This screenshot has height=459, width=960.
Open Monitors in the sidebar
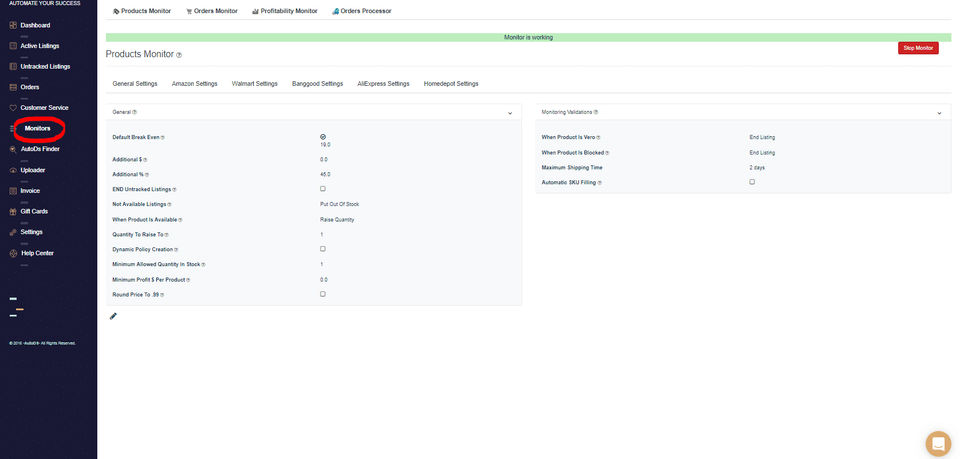pos(37,129)
